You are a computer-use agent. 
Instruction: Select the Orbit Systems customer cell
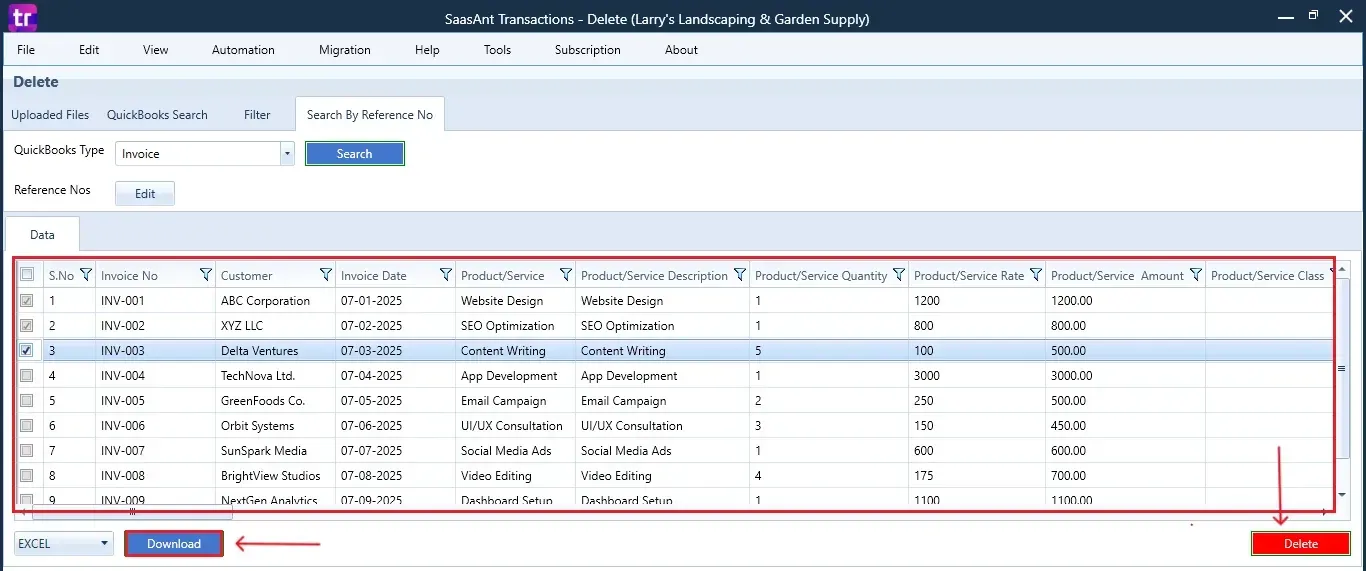(275, 425)
